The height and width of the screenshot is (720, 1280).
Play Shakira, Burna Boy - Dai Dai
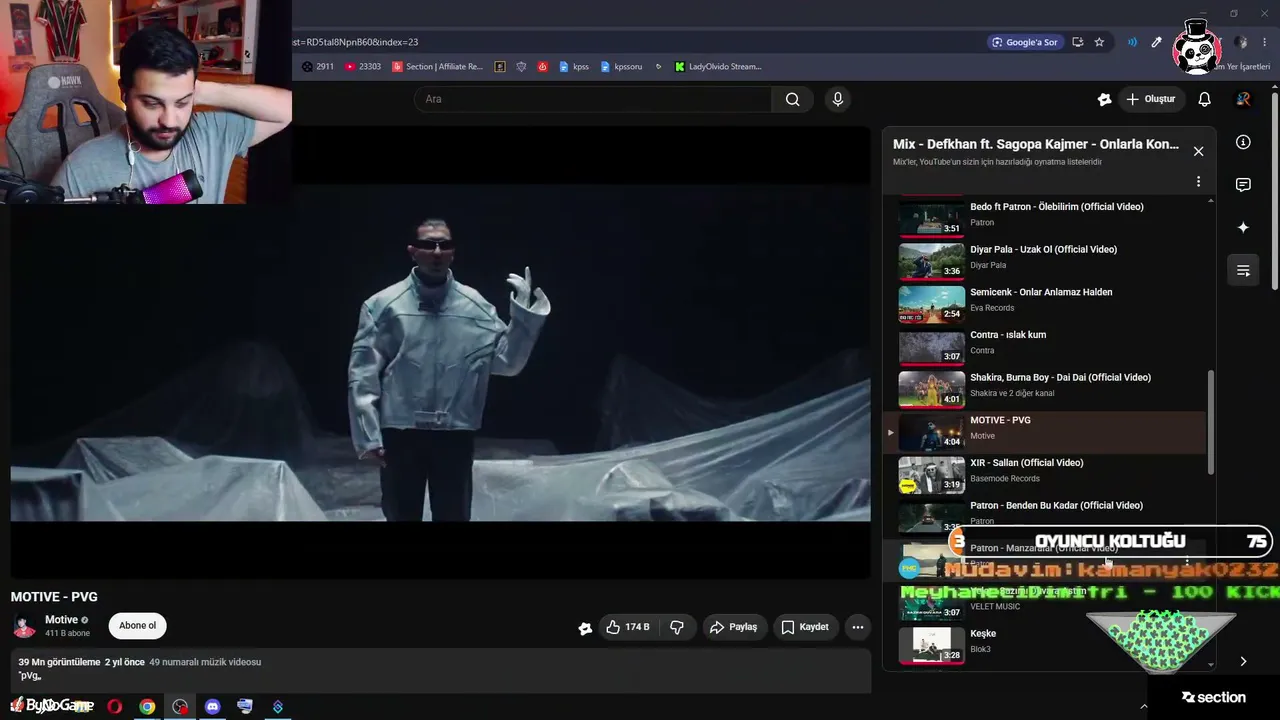coord(1046,389)
